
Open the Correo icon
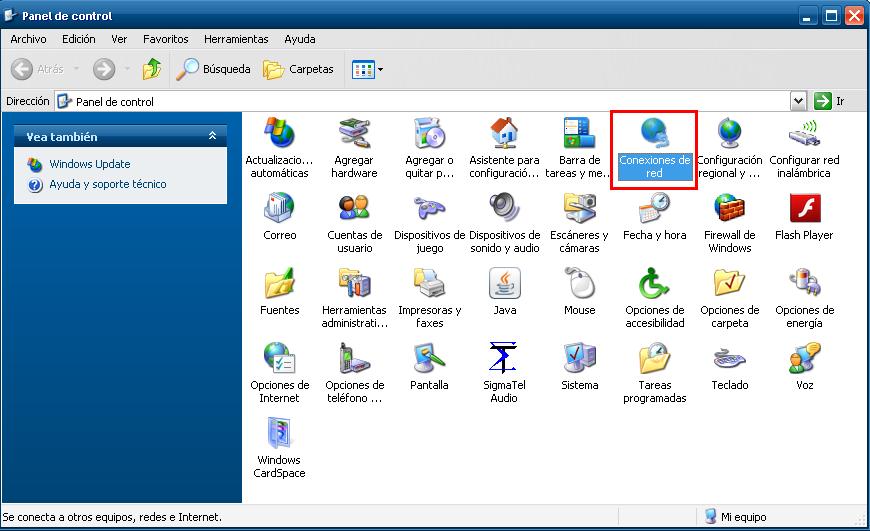pyautogui.click(x=280, y=208)
